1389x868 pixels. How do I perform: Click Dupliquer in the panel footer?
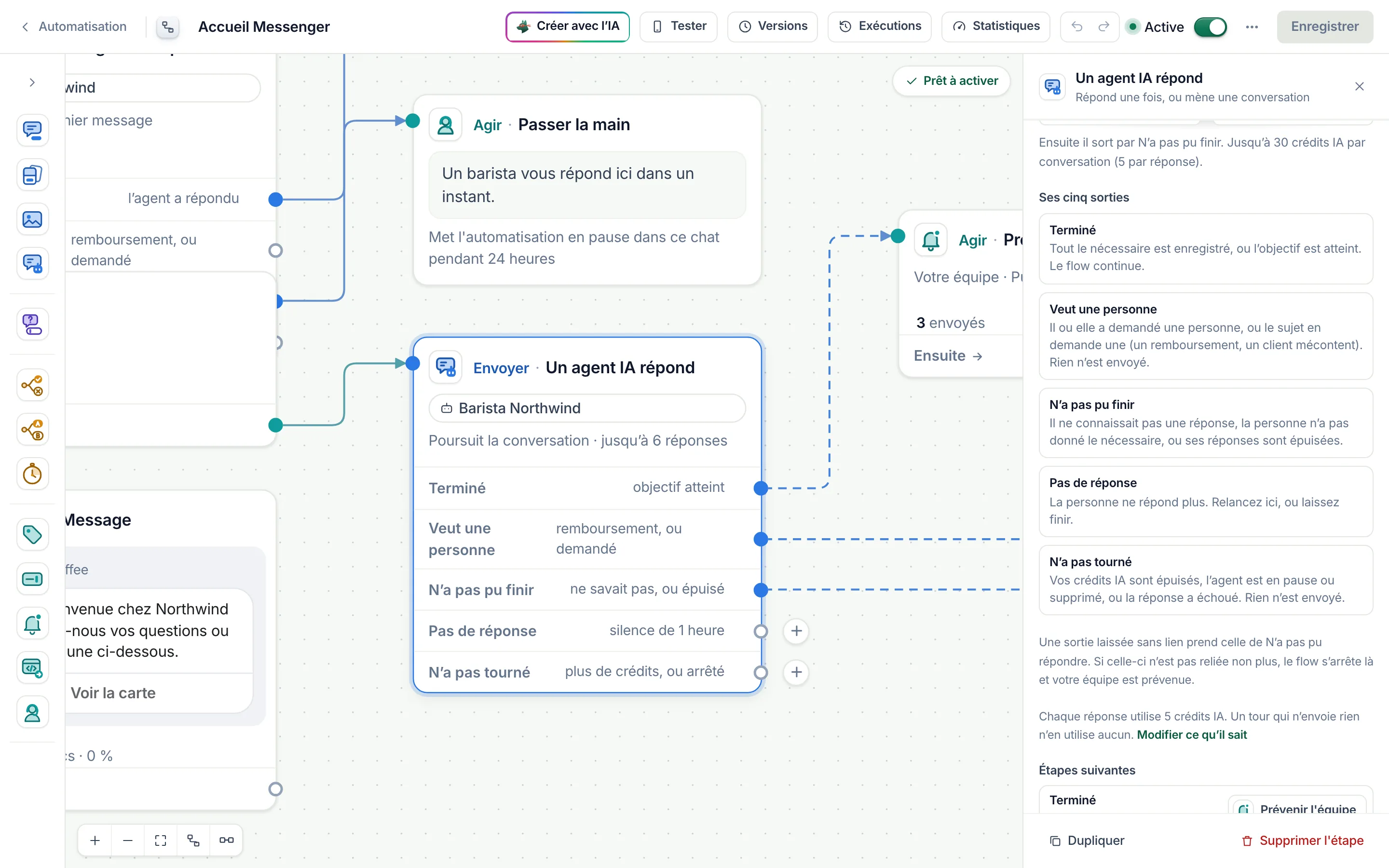pyautogui.click(x=1087, y=841)
